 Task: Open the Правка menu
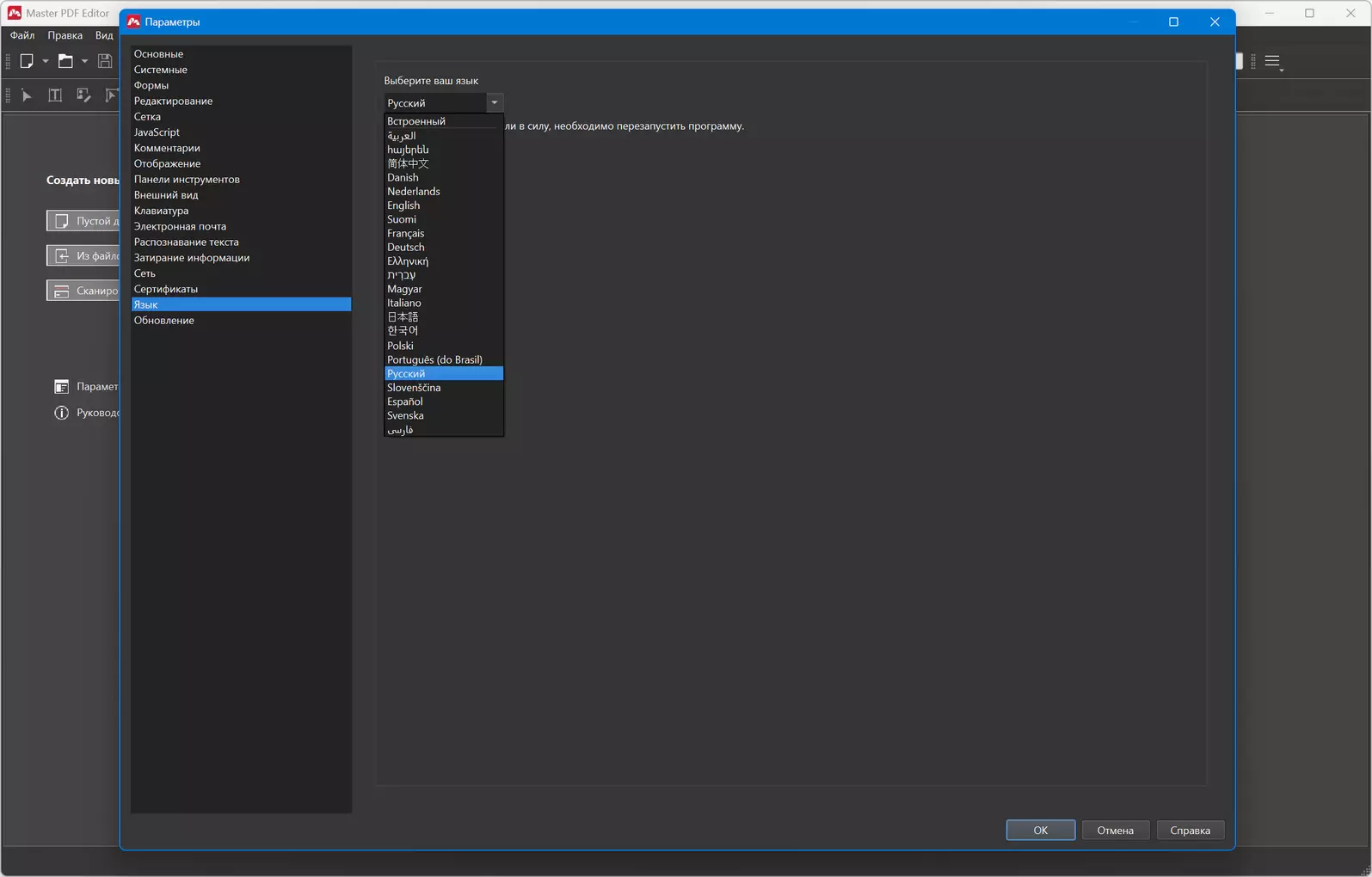(x=65, y=35)
